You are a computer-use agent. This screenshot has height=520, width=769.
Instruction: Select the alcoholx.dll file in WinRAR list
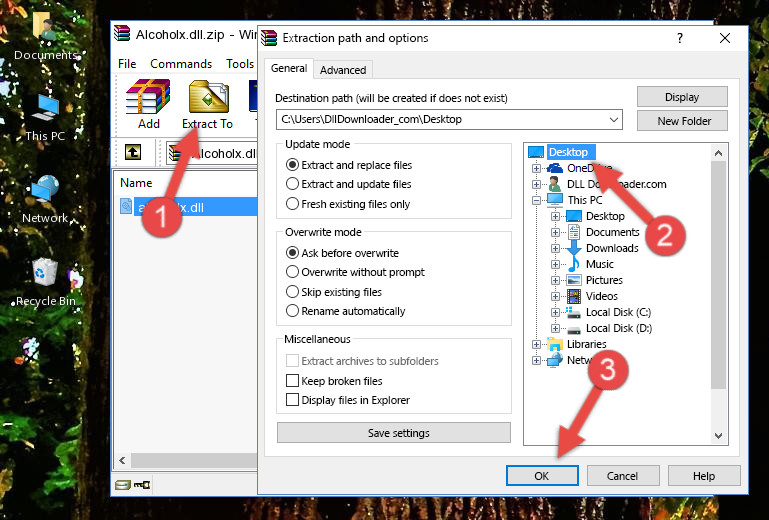pos(189,207)
